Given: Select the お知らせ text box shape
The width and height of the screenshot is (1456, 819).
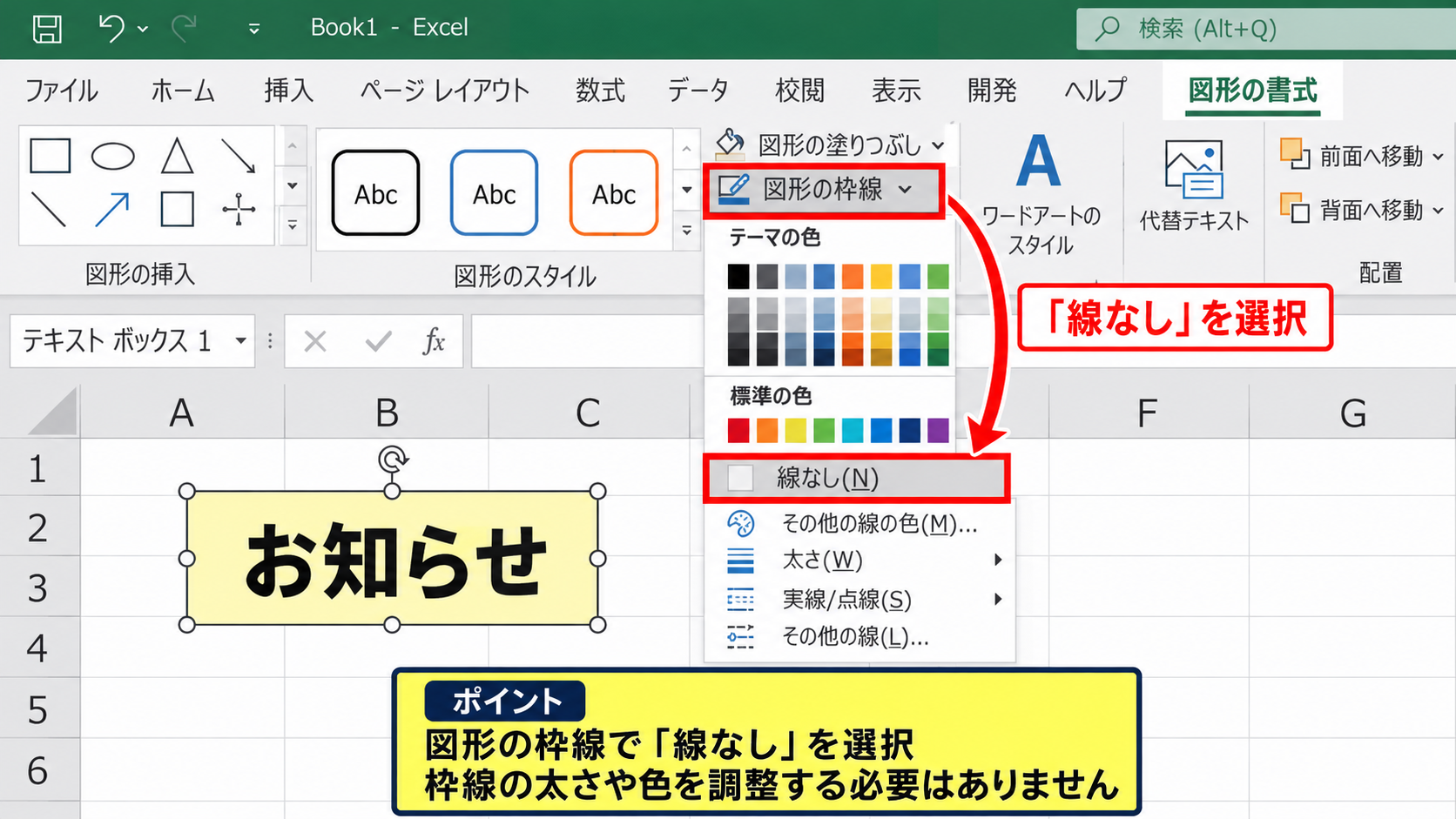Looking at the screenshot, I should pyautogui.click(x=393, y=559).
